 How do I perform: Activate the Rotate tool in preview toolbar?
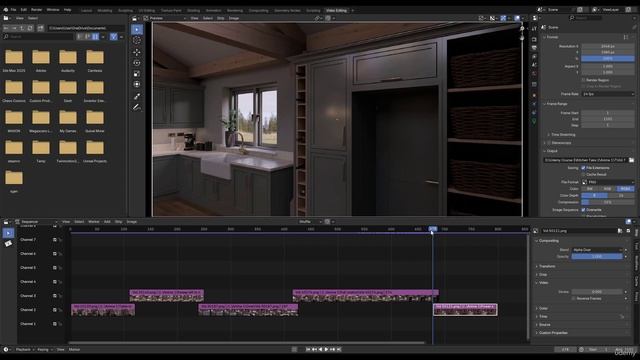coord(137,63)
